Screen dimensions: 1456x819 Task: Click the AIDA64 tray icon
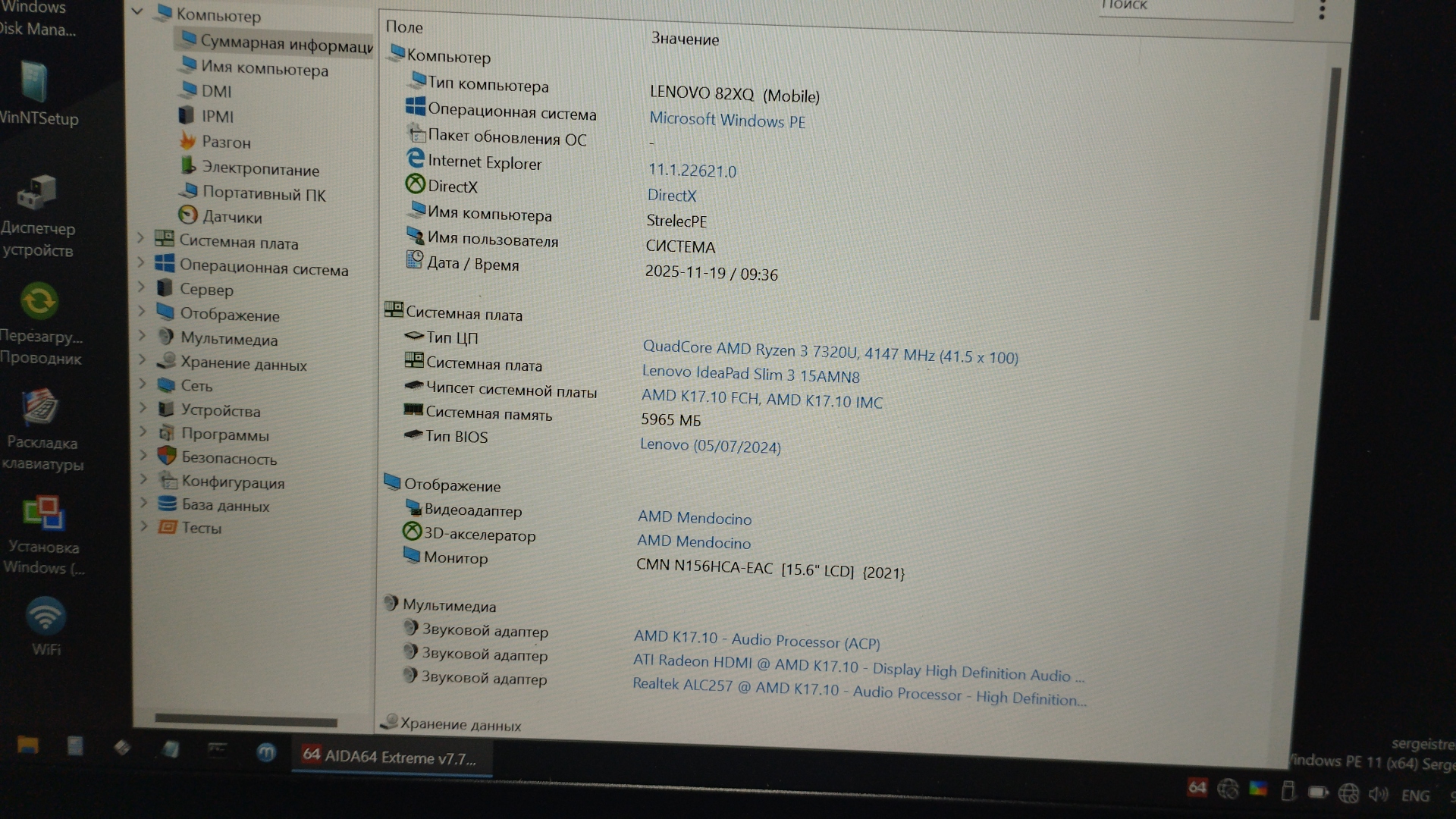1197,789
